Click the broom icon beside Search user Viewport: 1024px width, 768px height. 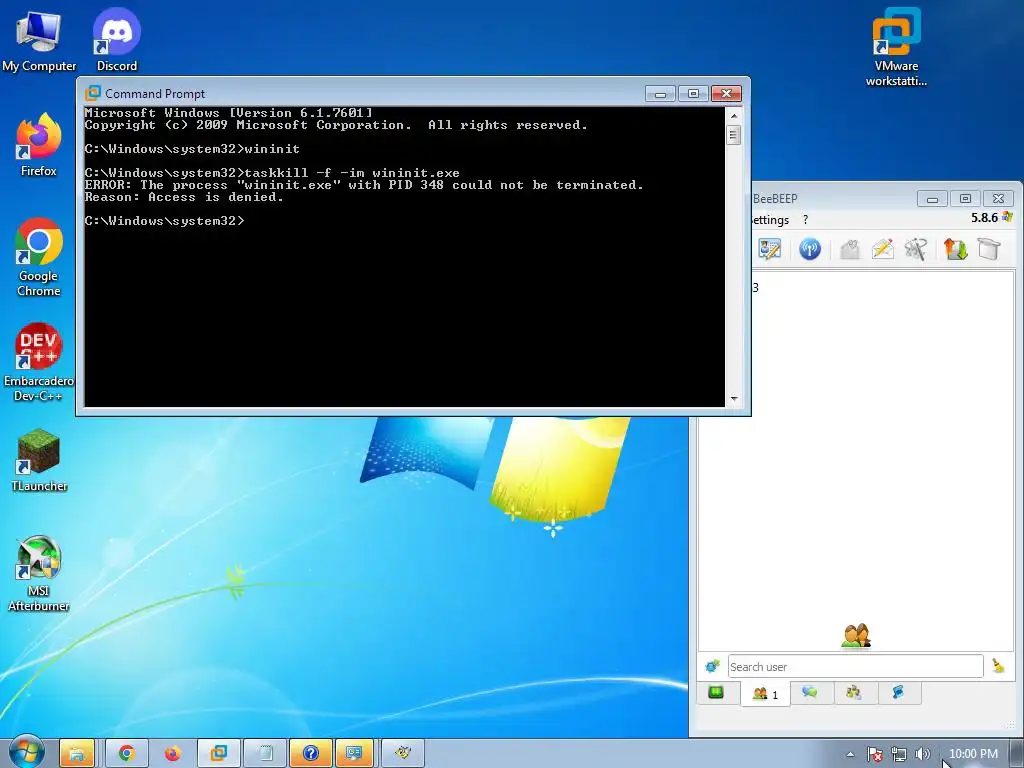pyautogui.click(x=998, y=666)
